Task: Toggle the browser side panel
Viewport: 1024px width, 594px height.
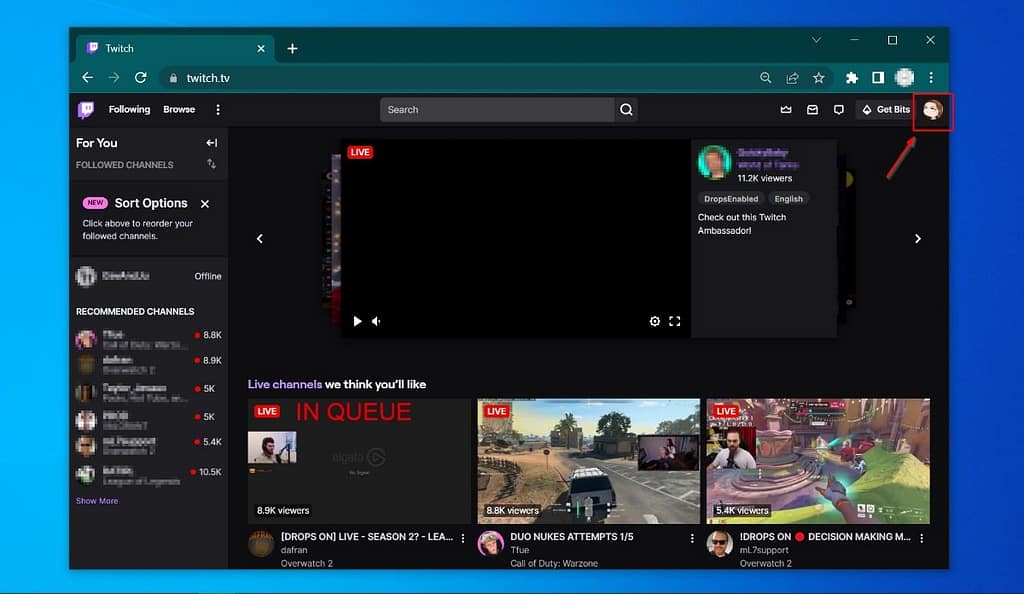Action: tap(878, 78)
